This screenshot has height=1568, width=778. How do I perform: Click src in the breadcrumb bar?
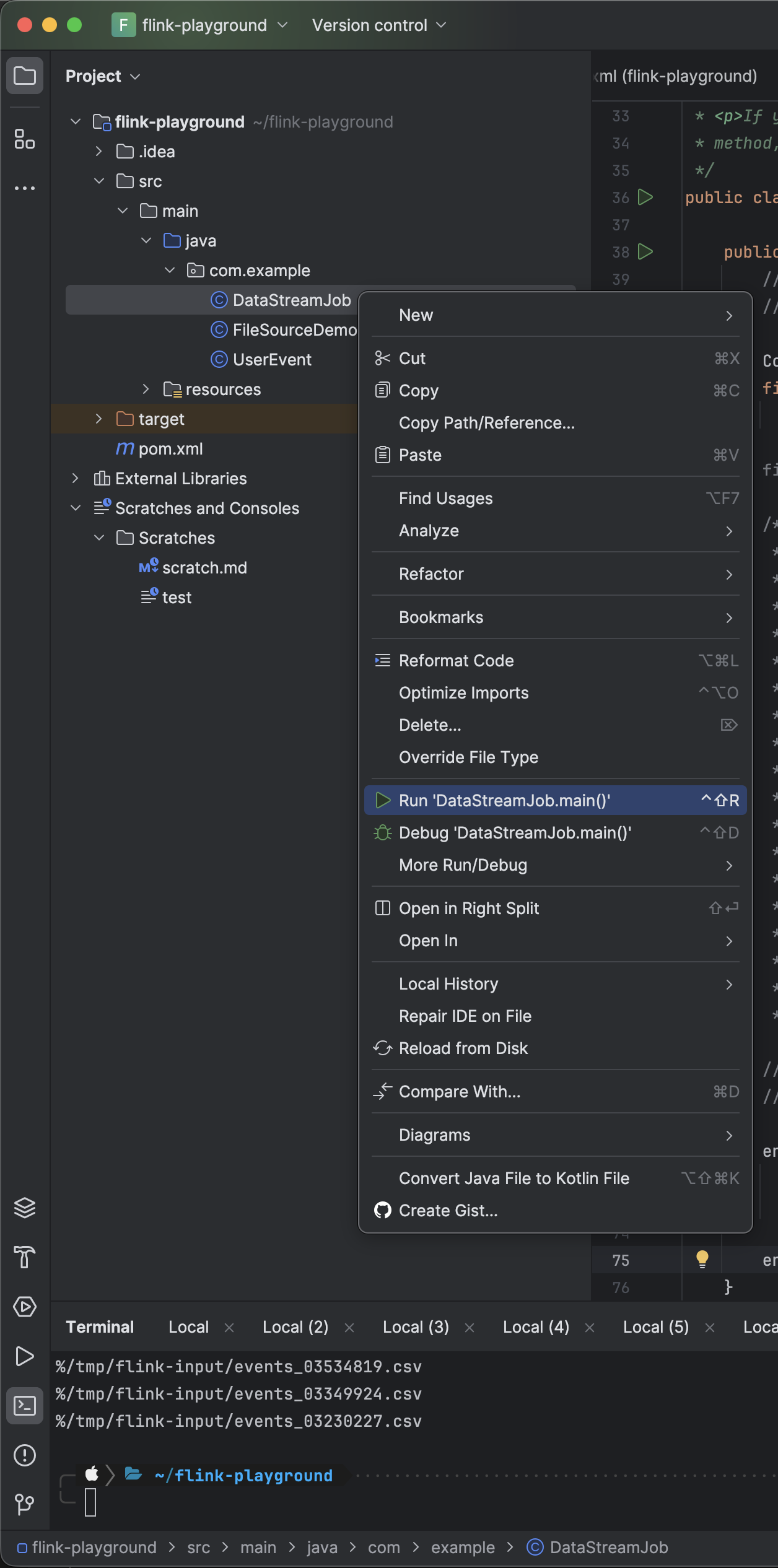199,1548
